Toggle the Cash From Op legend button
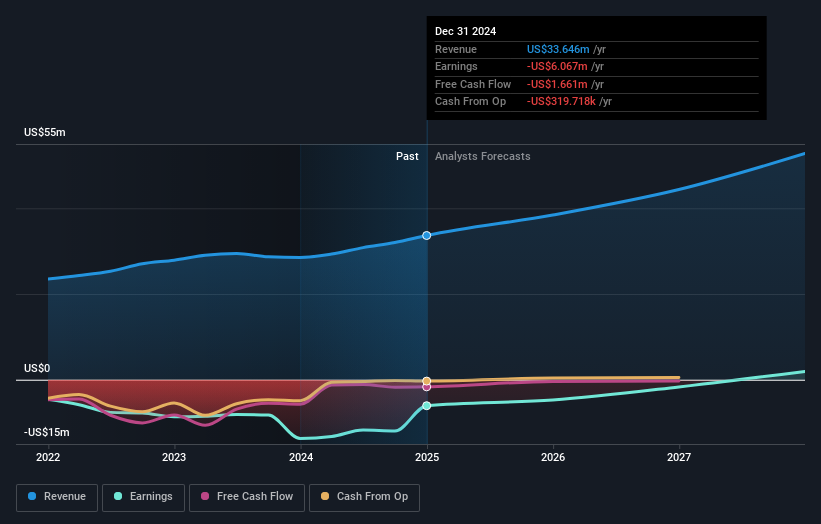This screenshot has height=524, width=821. coord(364,497)
